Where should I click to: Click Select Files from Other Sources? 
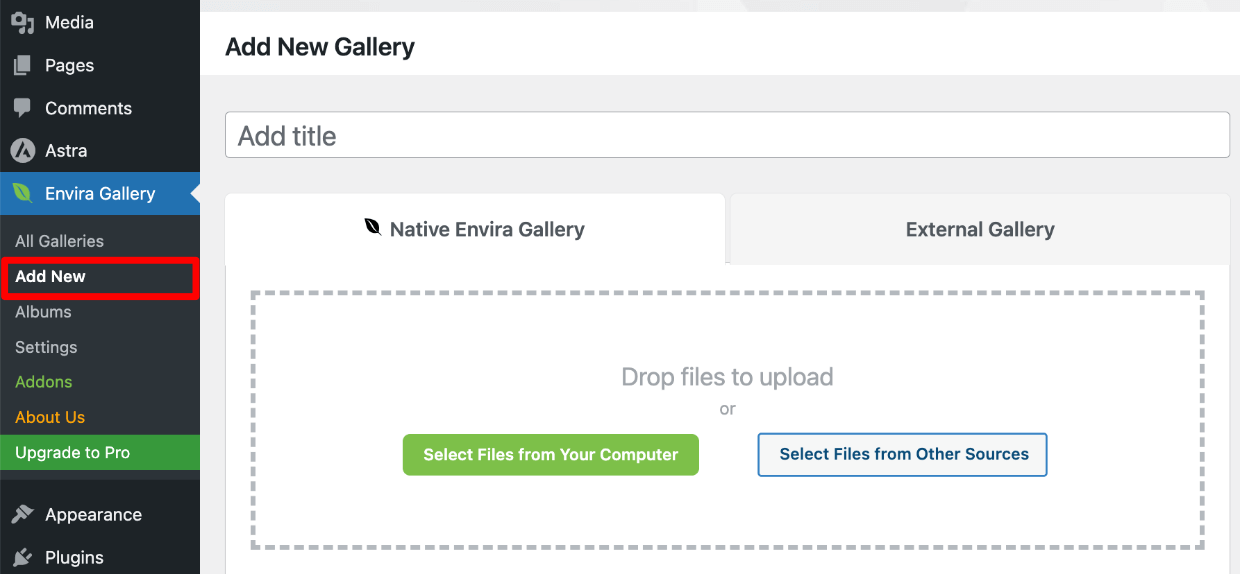[903, 454]
